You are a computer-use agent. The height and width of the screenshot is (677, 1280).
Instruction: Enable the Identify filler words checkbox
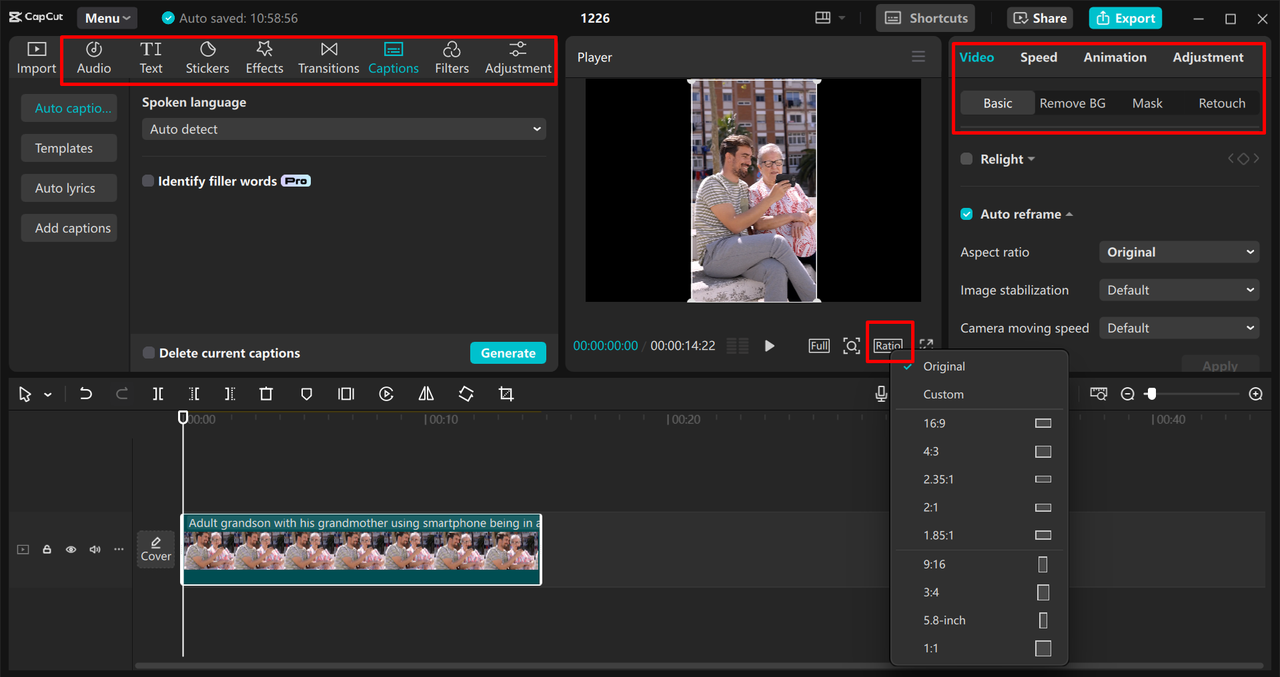[x=148, y=181]
